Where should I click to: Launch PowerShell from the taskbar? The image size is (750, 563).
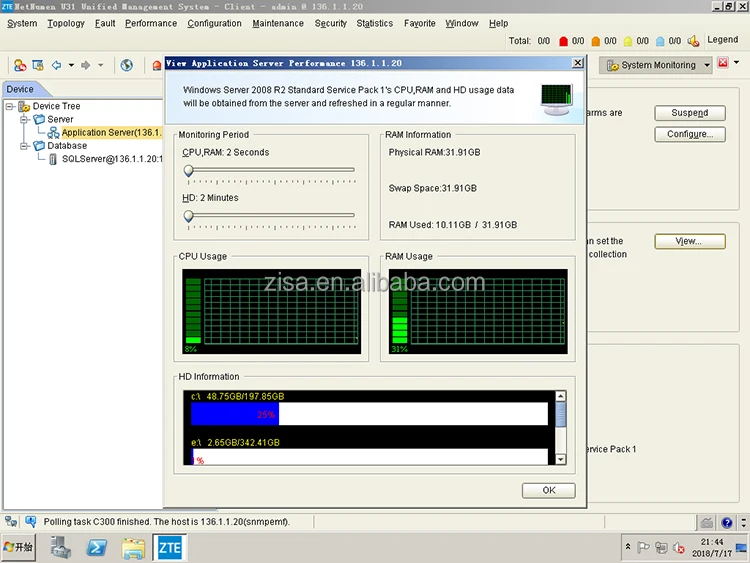point(97,547)
